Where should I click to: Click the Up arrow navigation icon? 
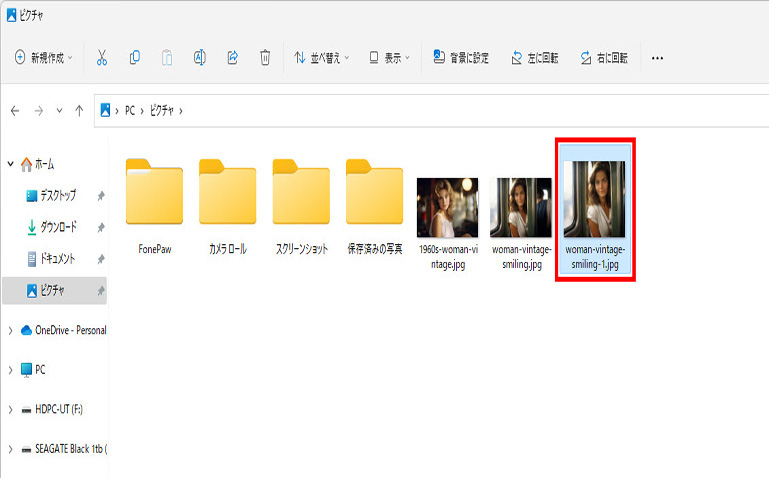pyautogui.click(x=79, y=110)
